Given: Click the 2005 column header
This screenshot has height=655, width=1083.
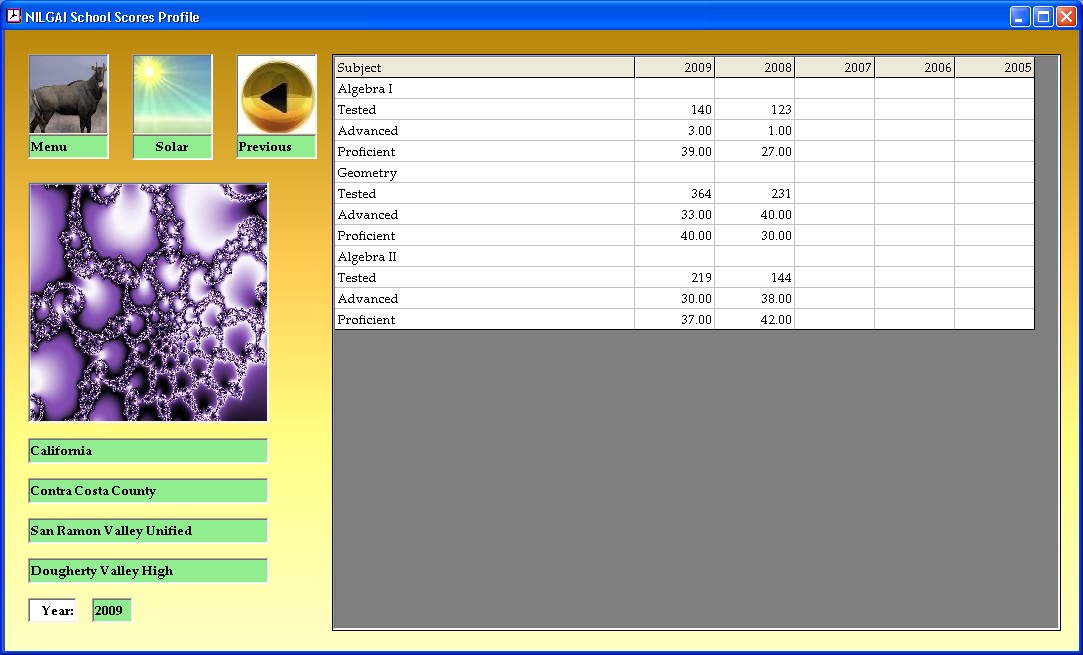Looking at the screenshot, I should click(994, 68).
